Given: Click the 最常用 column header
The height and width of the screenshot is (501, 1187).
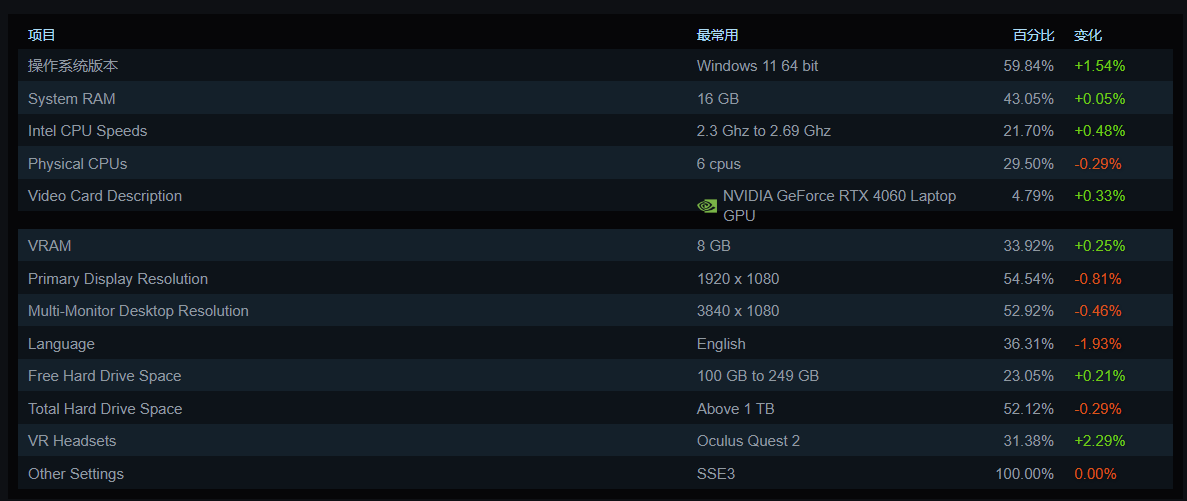Looking at the screenshot, I should click(717, 35).
